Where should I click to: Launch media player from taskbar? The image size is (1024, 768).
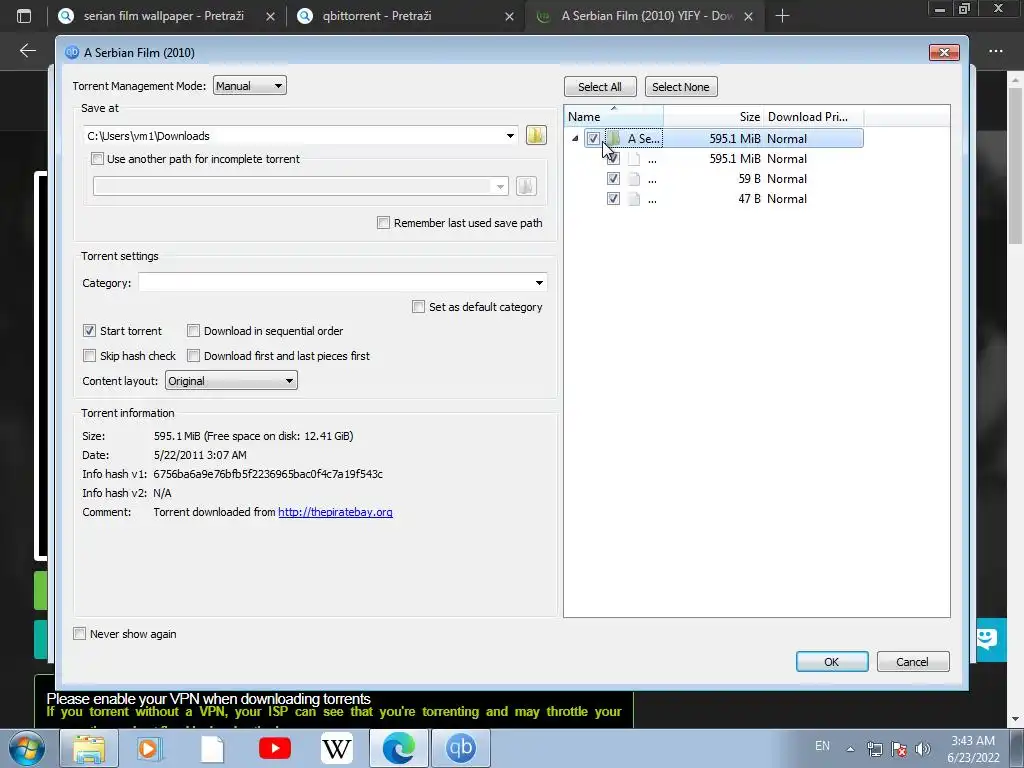tap(148, 748)
